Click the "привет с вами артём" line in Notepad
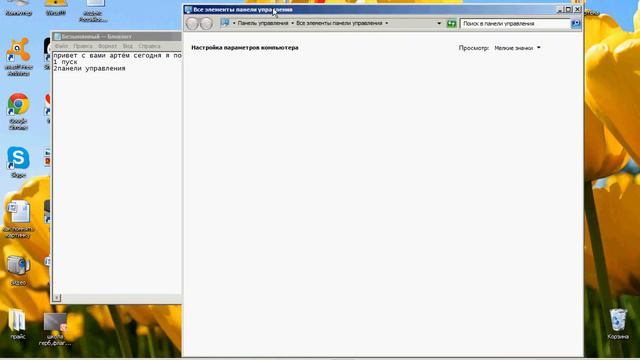 [117, 55]
